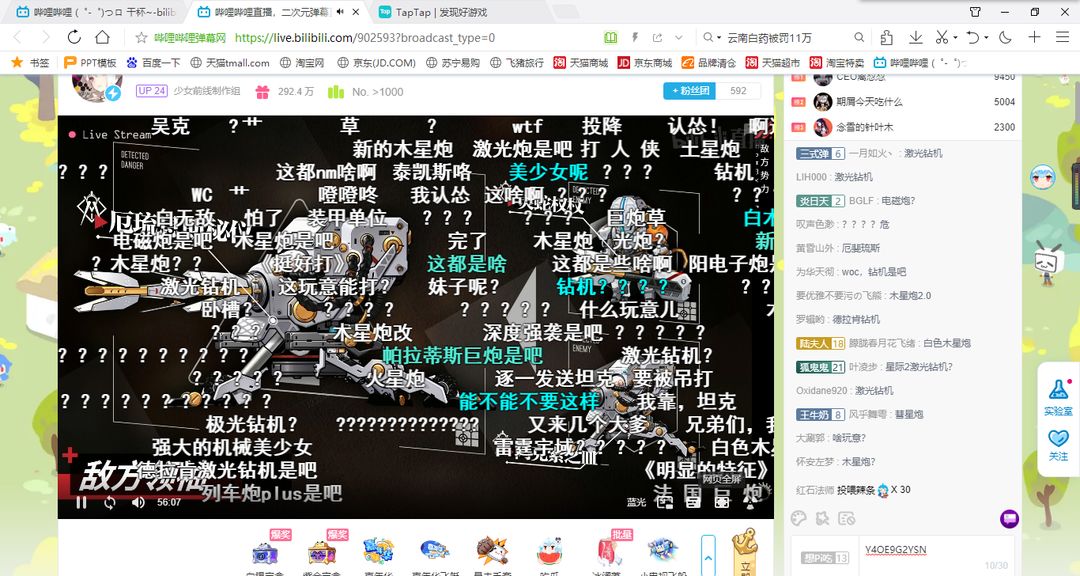The height and width of the screenshot is (576, 1080).
Task: Click the 关注 heart follow button
Action: click(x=1058, y=445)
